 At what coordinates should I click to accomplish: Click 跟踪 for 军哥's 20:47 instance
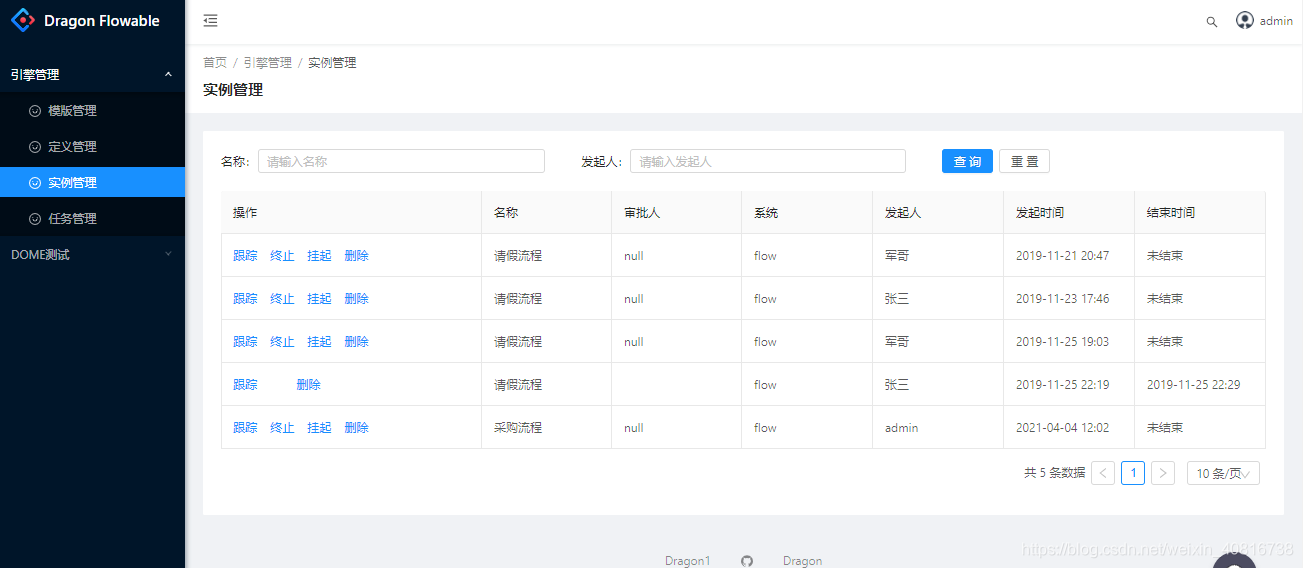[x=245, y=256]
